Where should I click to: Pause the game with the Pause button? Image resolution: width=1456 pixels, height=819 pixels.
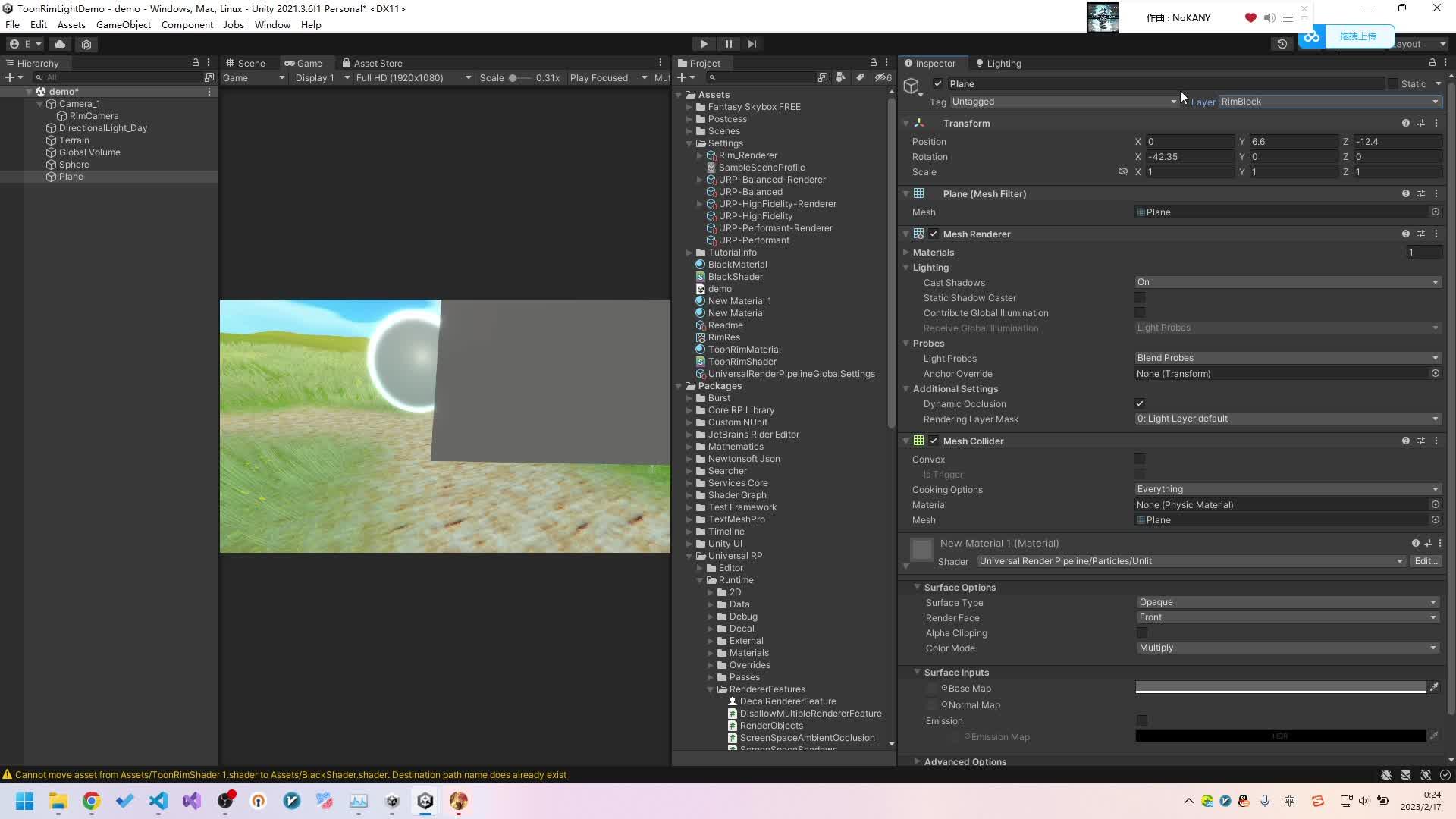coord(728,44)
